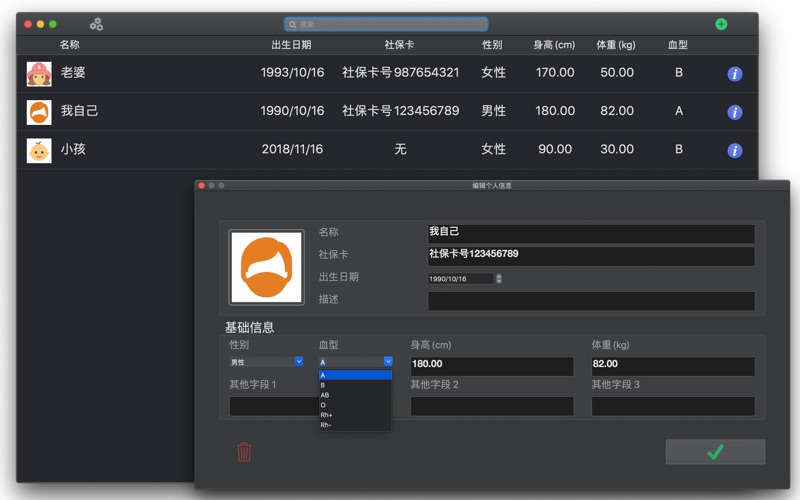Click the 老婆 avatar thumbnail
This screenshot has width=800, height=500.
[x=39, y=73]
